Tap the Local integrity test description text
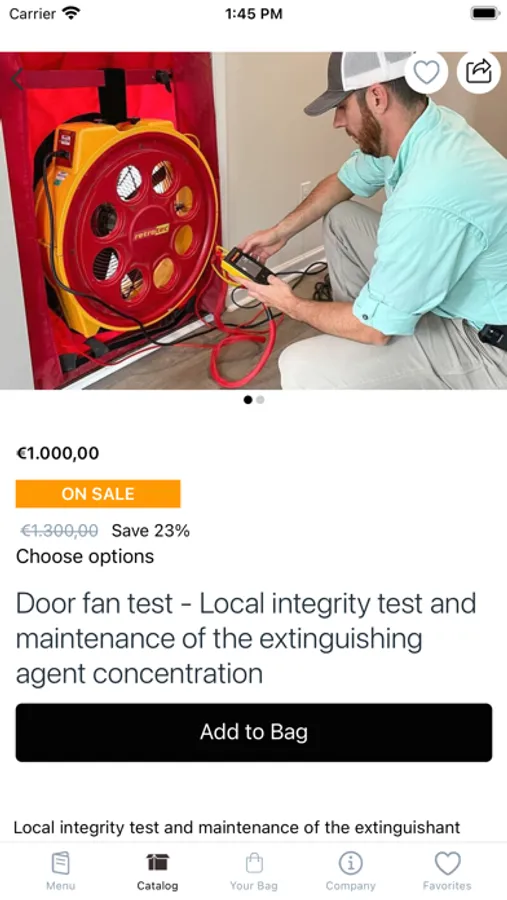The width and height of the screenshot is (507, 900). click(x=237, y=827)
